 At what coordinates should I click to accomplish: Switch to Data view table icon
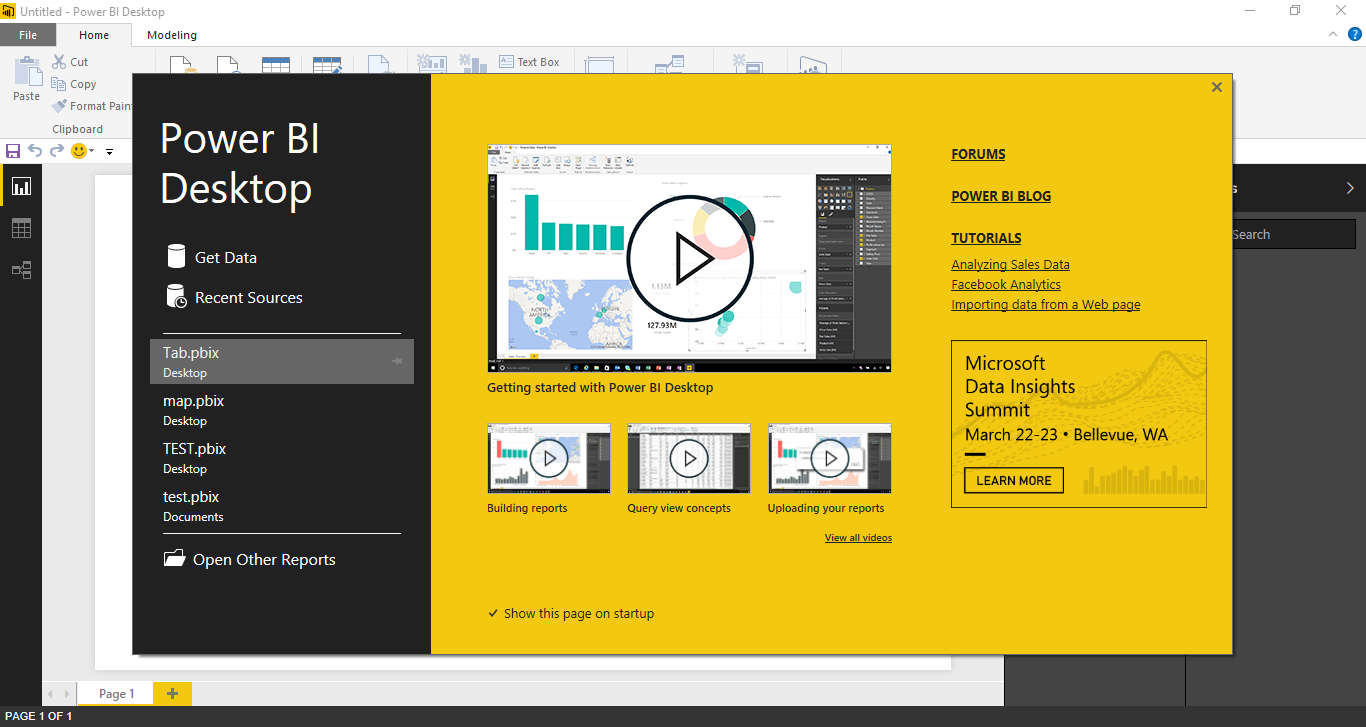21,228
